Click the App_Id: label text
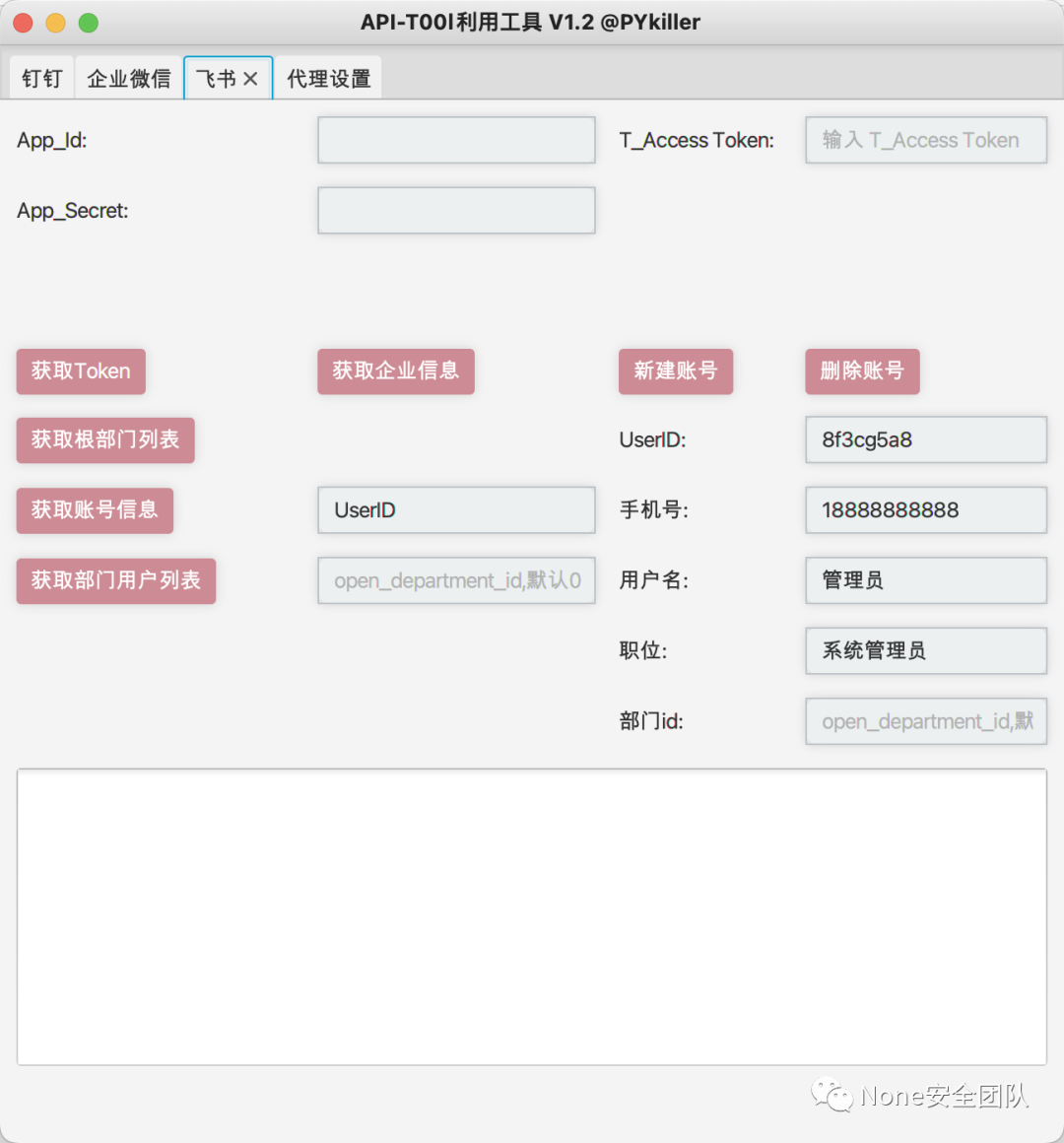This screenshot has height=1143, width=1064. (x=52, y=140)
